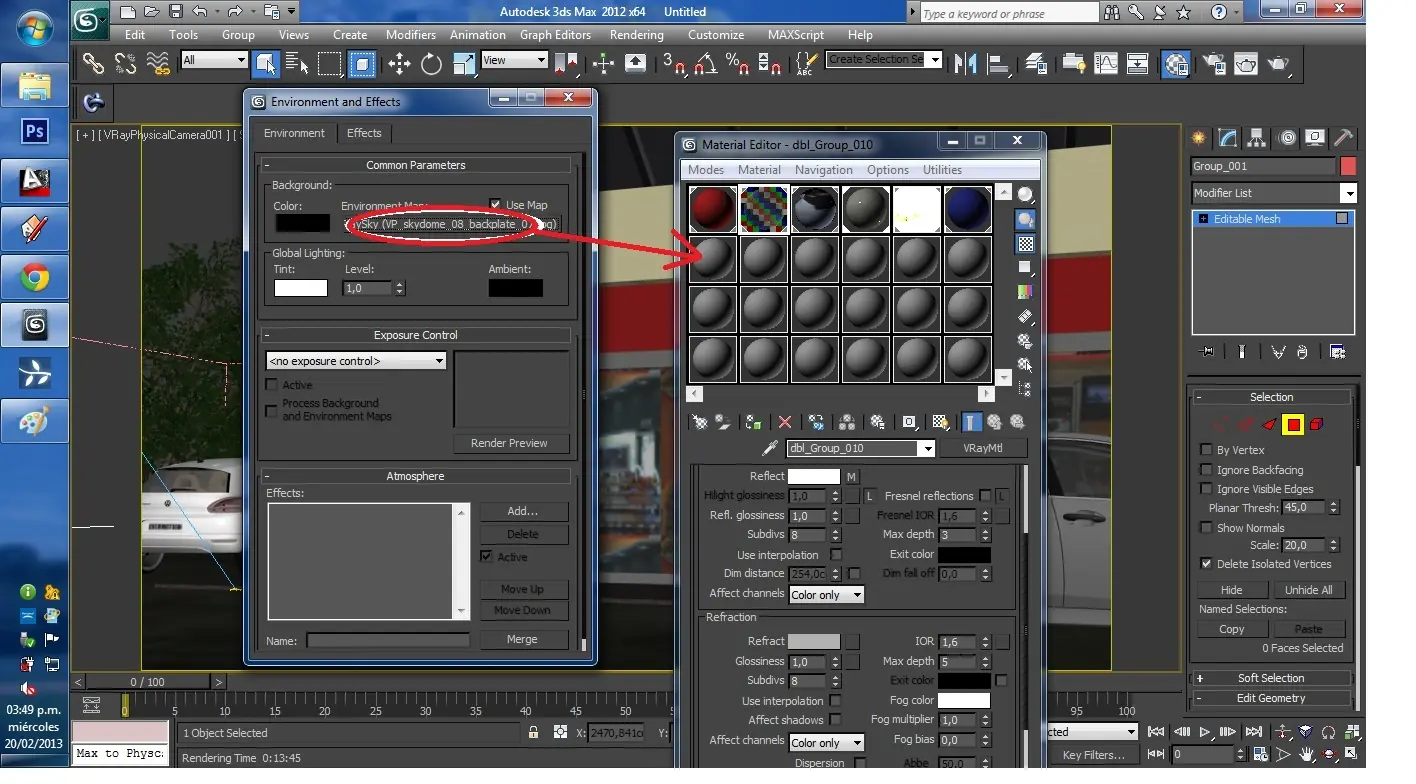The width and height of the screenshot is (1416, 784).
Task: Open the Utilities hammer panel tab
Action: tap(1344, 138)
